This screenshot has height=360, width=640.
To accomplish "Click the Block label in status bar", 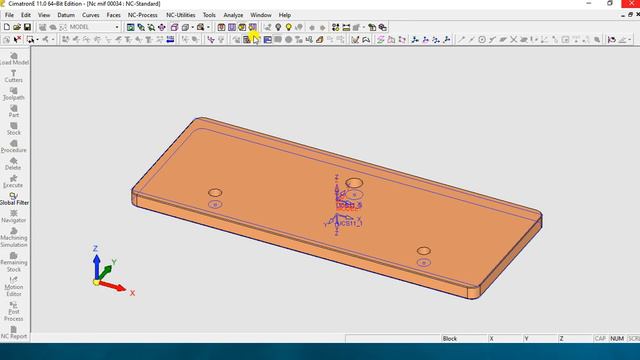I will (x=449, y=339).
